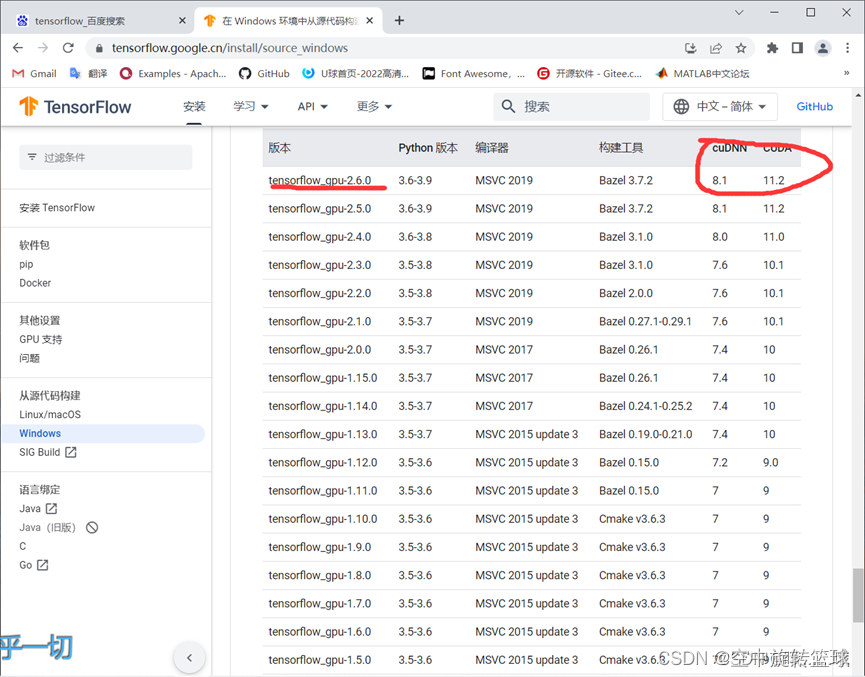
Task: Open the 问题 sidebar link
Action: (x=29, y=358)
